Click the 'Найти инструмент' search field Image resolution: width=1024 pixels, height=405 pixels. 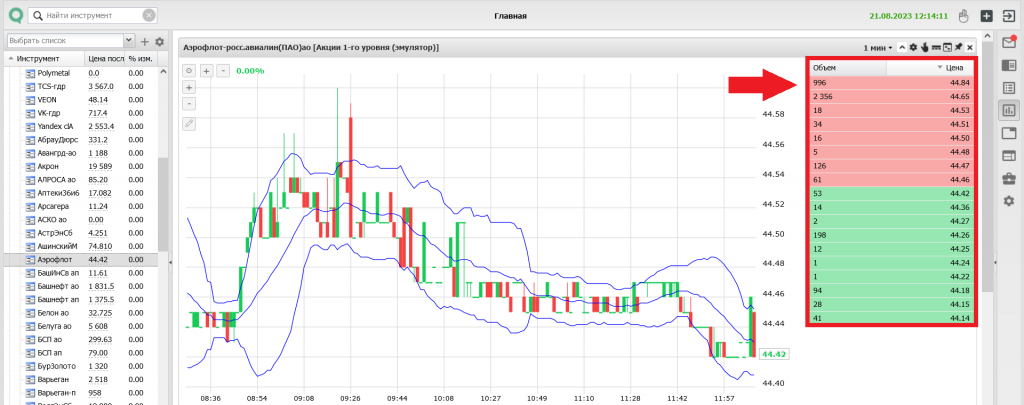pos(90,16)
